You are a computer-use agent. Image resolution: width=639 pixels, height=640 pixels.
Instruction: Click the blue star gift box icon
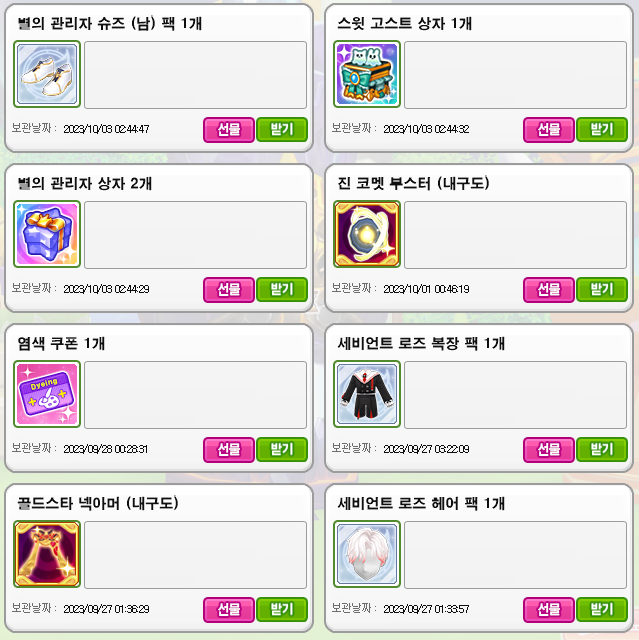(x=47, y=234)
